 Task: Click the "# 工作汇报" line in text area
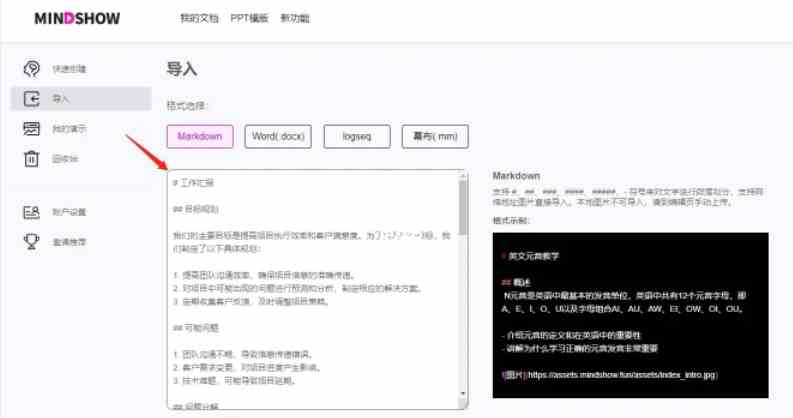point(193,183)
